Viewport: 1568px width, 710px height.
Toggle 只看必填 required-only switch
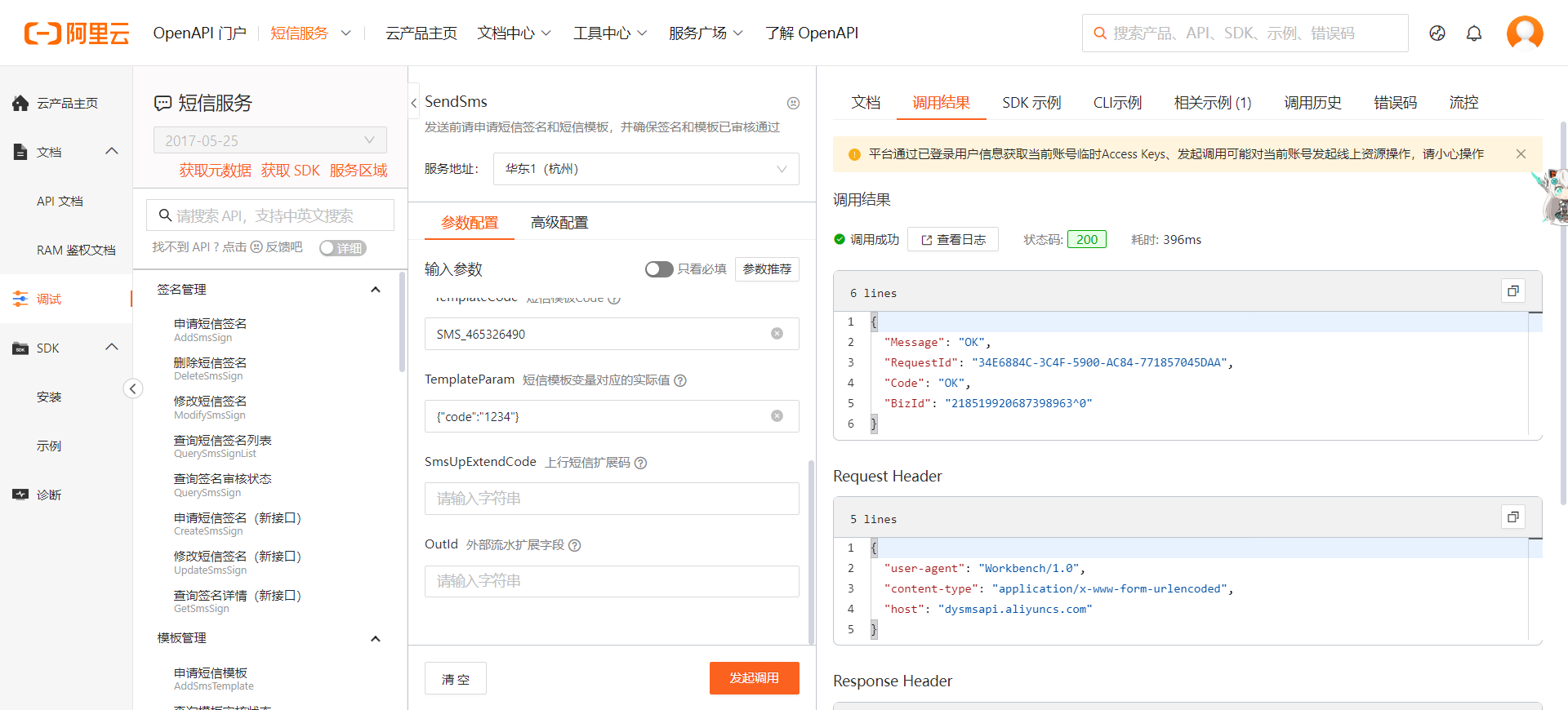pyautogui.click(x=659, y=269)
